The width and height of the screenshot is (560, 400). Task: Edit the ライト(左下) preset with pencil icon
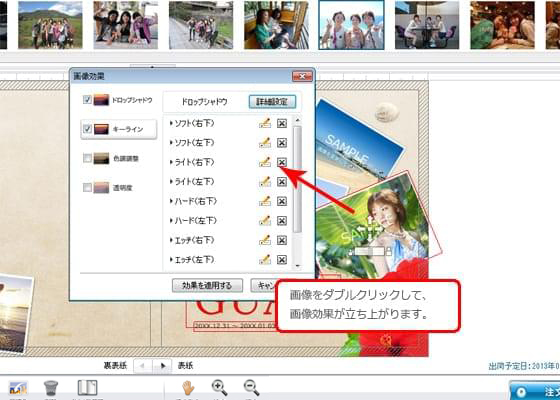tap(265, 182)
